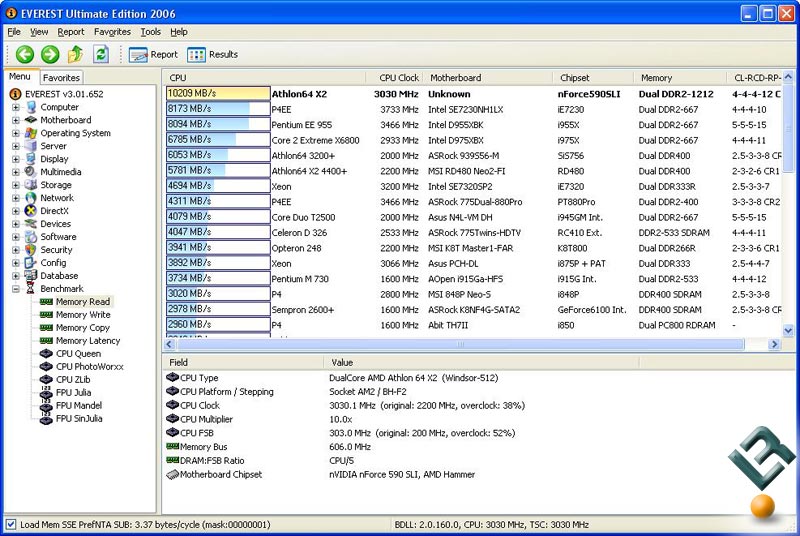Expand the Storage tree node
Screen dimensions: 800x536
point(16,185)
